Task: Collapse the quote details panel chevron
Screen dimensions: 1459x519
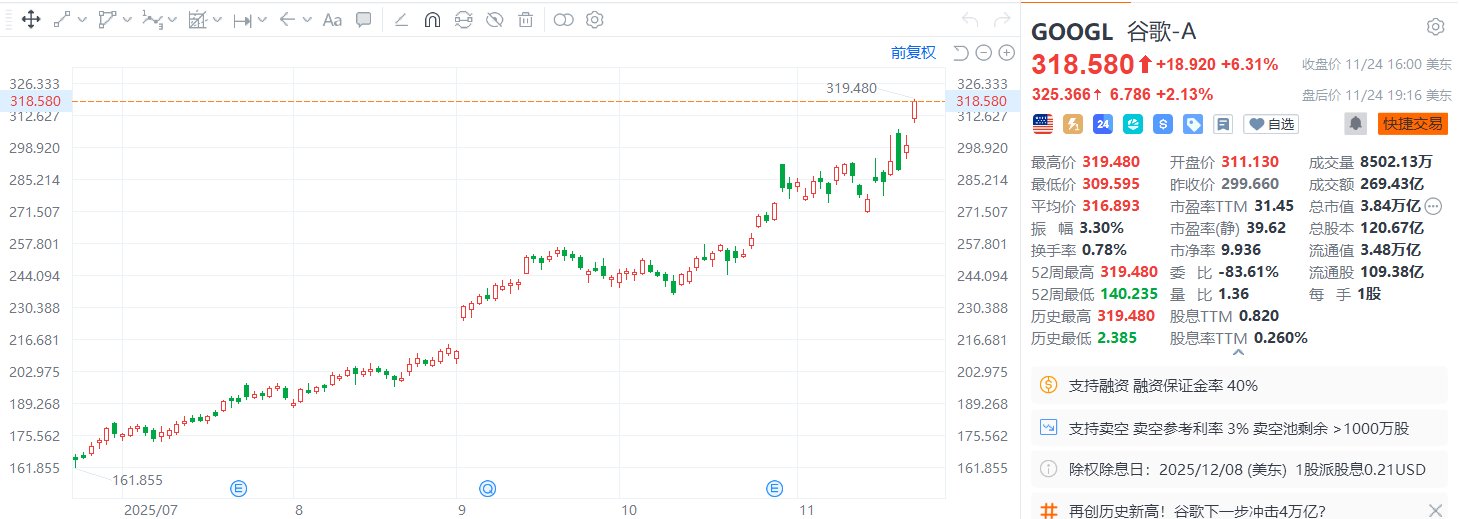Action: (1240, 352)
